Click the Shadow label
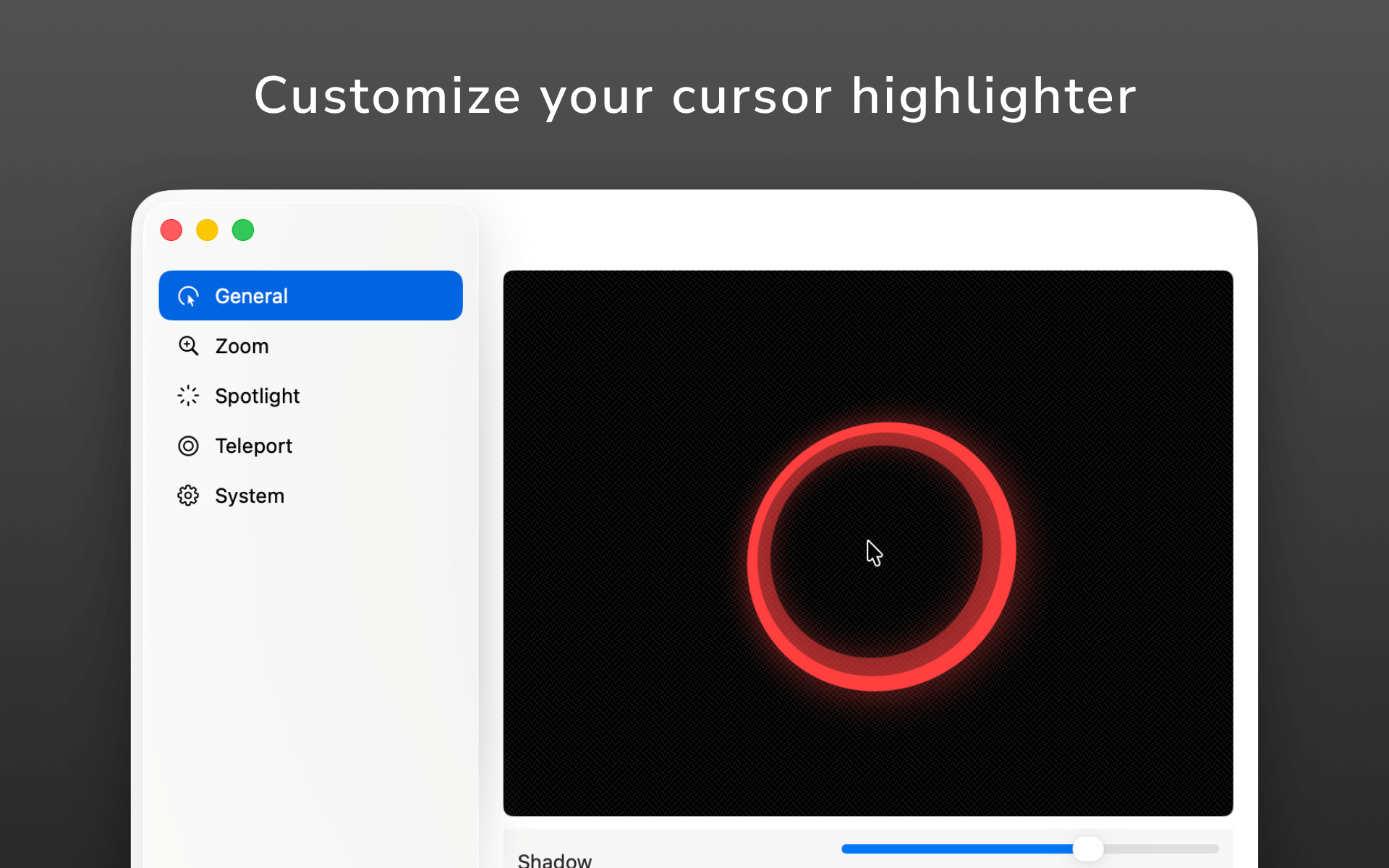The image size is (1389, 868). 555,859
